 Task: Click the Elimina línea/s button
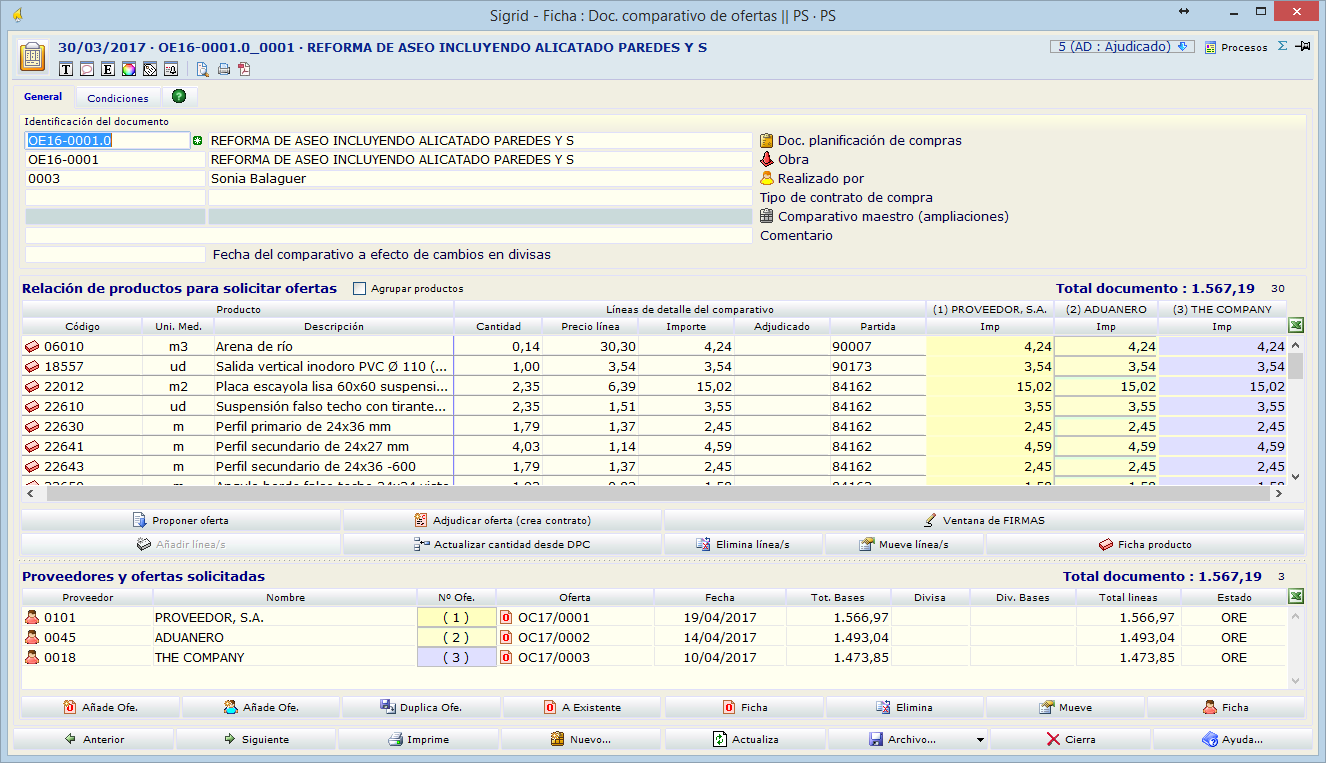pyautogui.click(x=743, y=544)
